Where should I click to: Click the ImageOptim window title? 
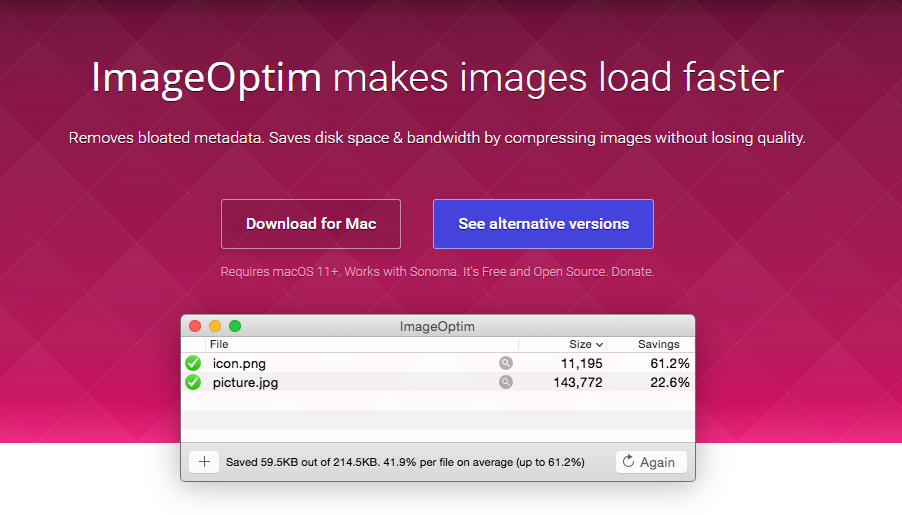pyautogui.click(x=437, y=327)
